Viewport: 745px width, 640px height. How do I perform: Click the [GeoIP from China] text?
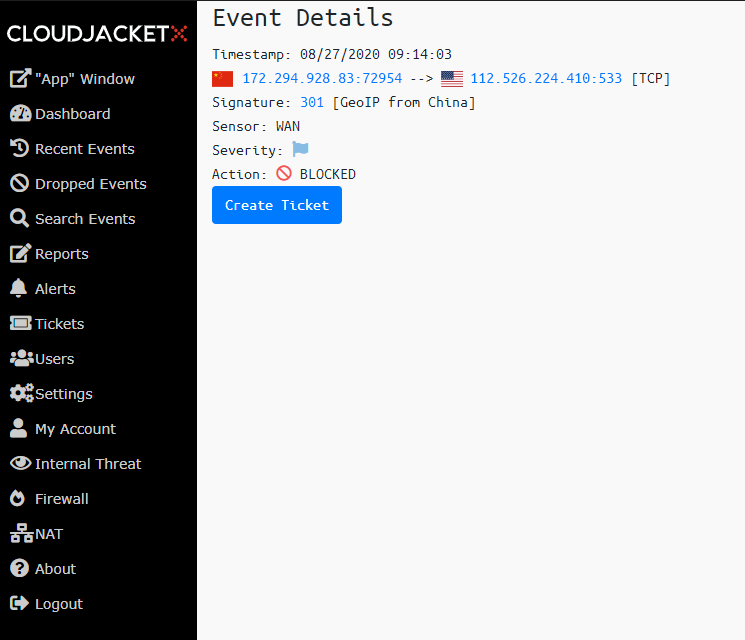(404, 102)
